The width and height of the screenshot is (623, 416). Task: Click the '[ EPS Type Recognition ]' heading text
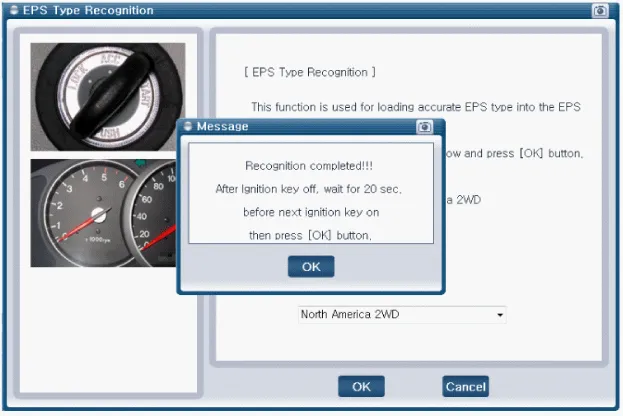coord(310,73)
